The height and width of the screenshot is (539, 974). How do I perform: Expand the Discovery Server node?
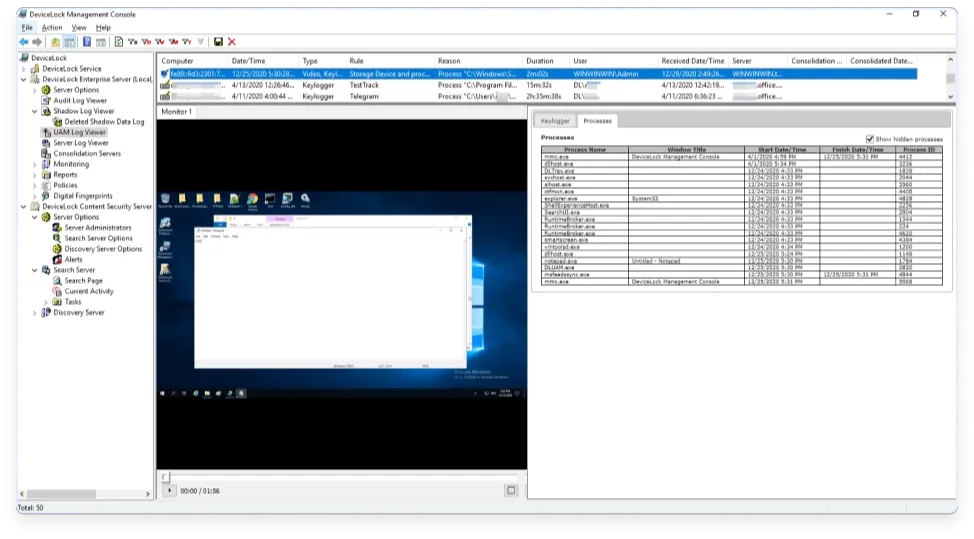[35, 312]
